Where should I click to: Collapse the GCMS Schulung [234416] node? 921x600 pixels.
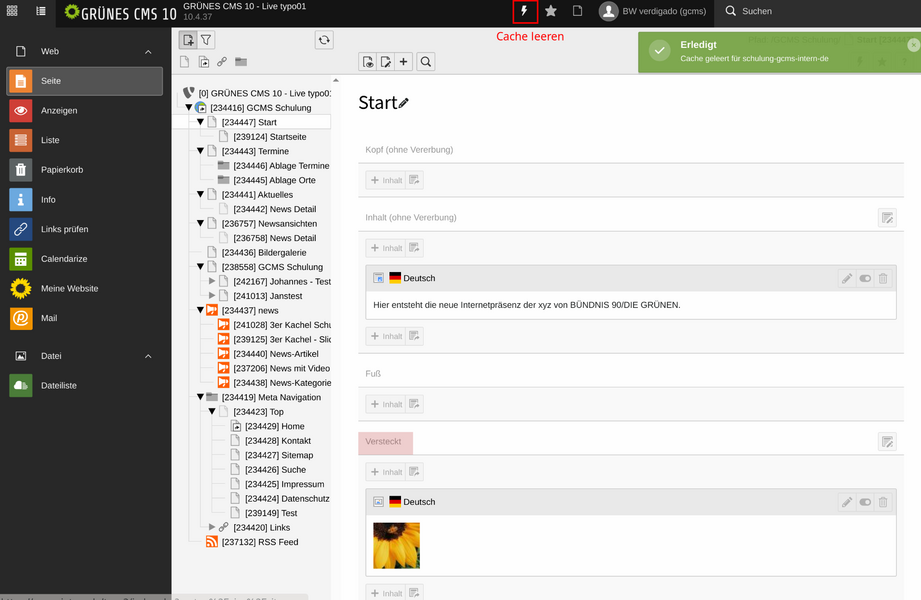tap(189, 108)
